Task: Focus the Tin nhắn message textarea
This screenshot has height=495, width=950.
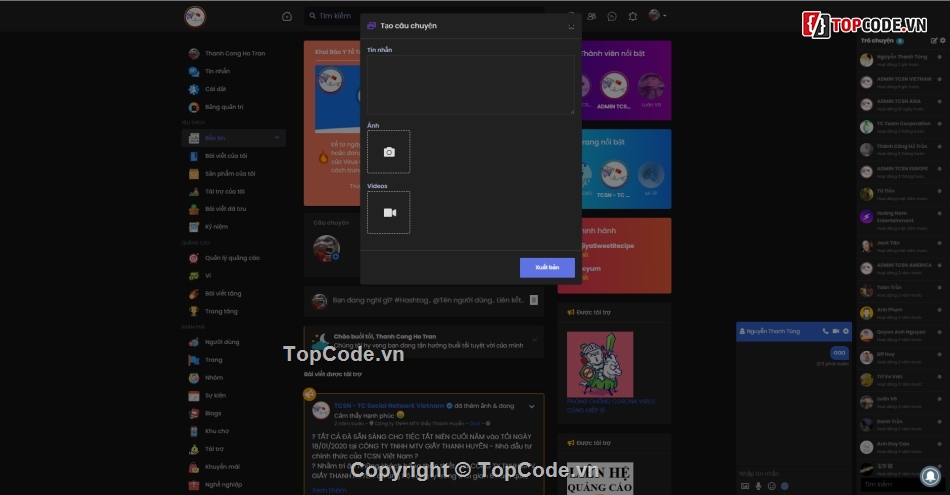Action: 471,85
